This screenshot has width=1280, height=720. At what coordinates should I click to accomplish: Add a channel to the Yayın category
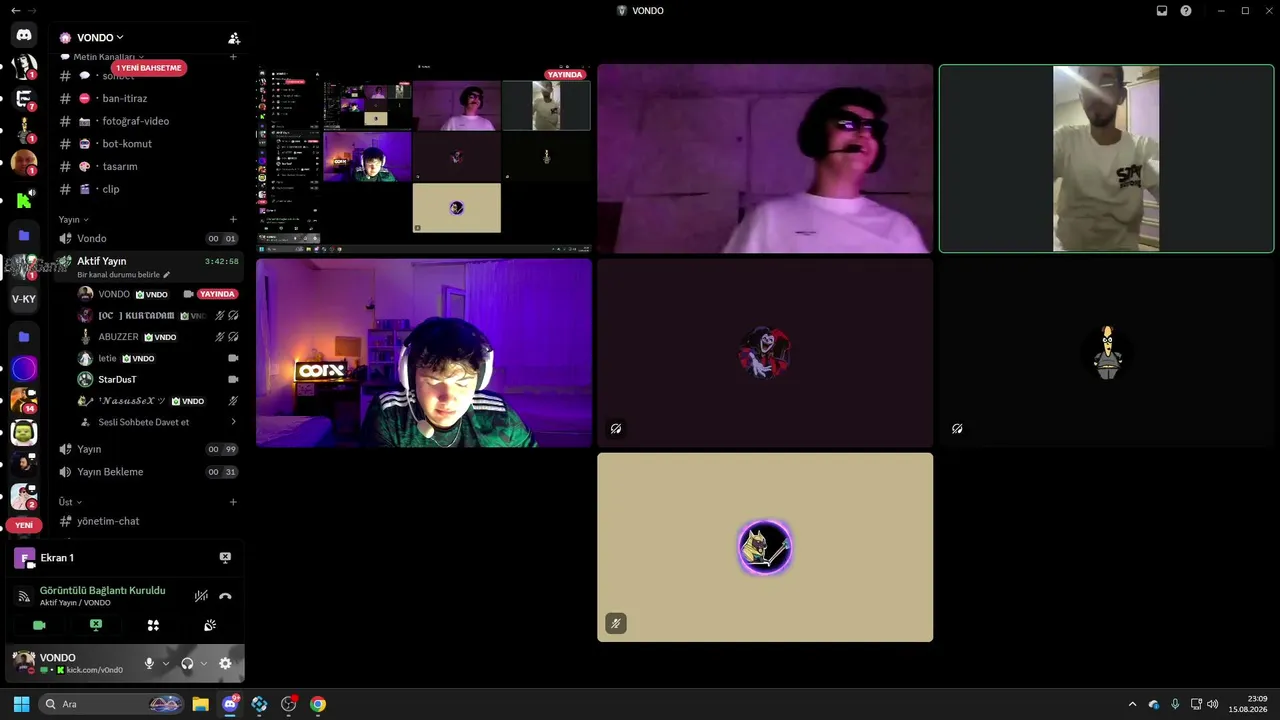click(233, 219)
